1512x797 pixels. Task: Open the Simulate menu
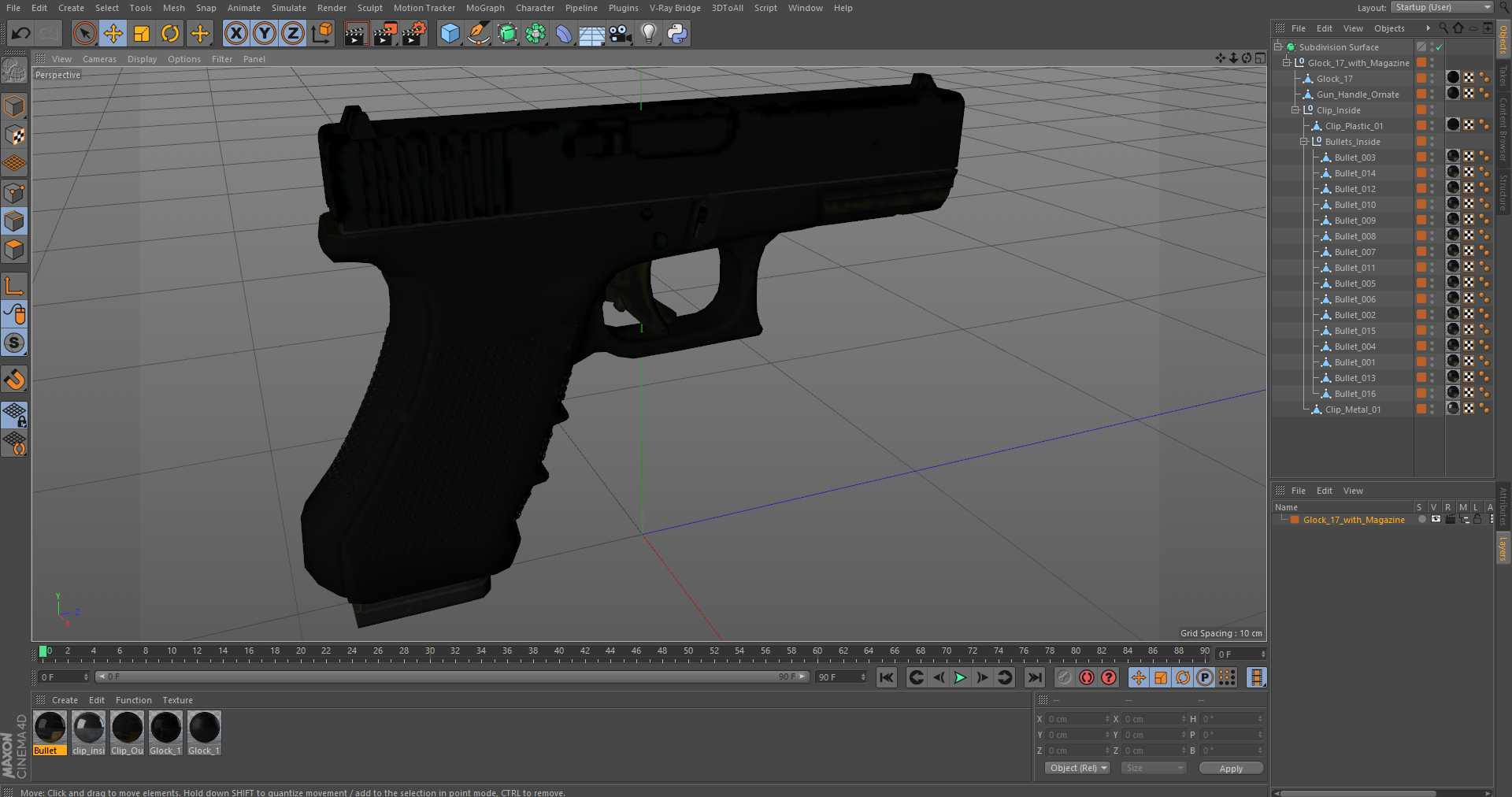pos(289,8)
